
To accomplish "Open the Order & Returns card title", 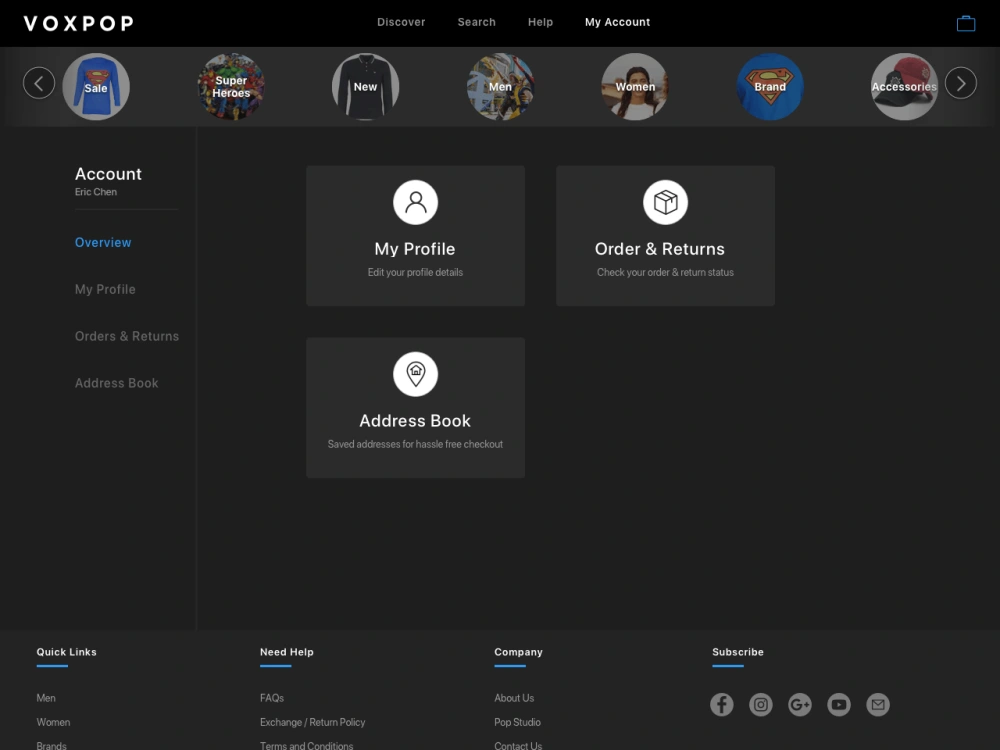I will [659, 249].
